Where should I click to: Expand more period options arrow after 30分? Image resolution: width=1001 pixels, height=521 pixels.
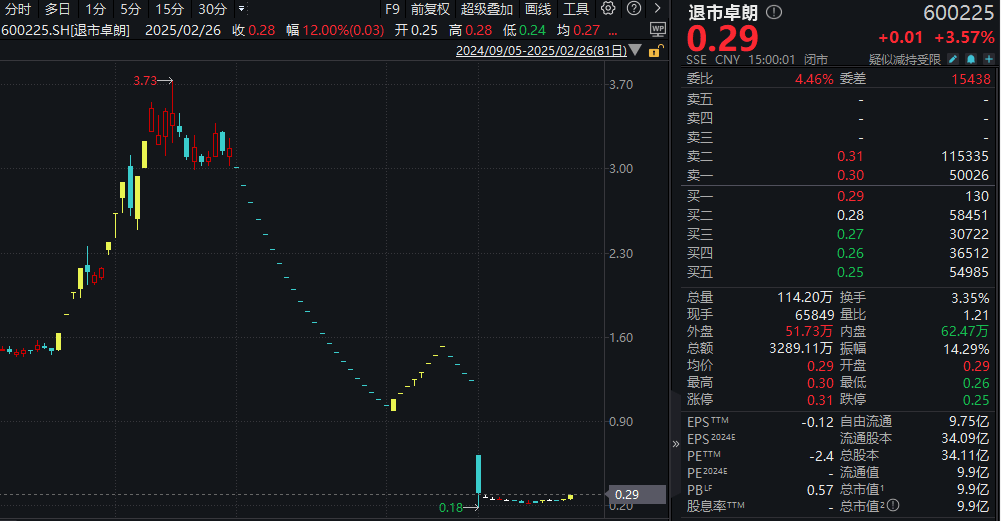click(241, 9)
